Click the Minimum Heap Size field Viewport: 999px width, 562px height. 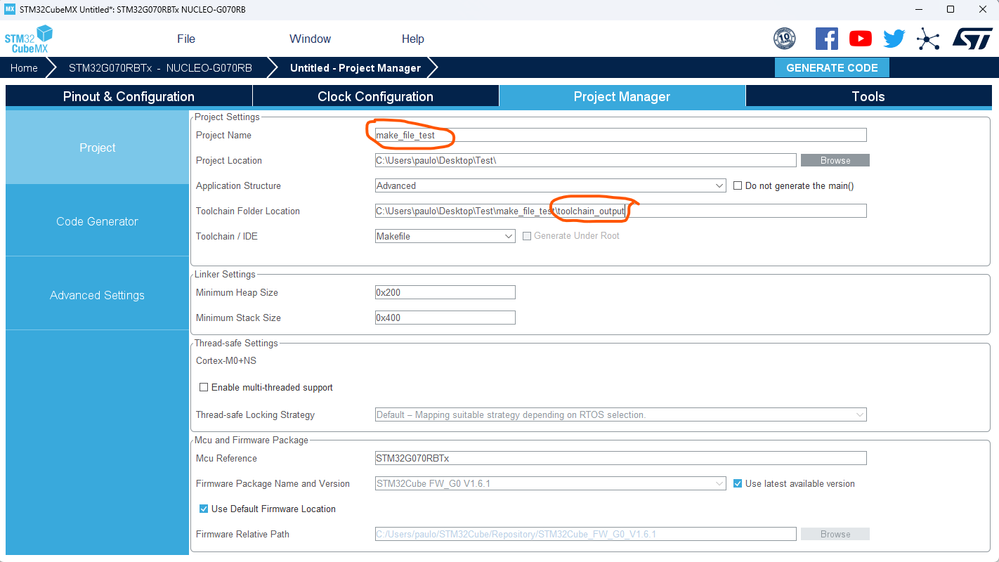445,292
